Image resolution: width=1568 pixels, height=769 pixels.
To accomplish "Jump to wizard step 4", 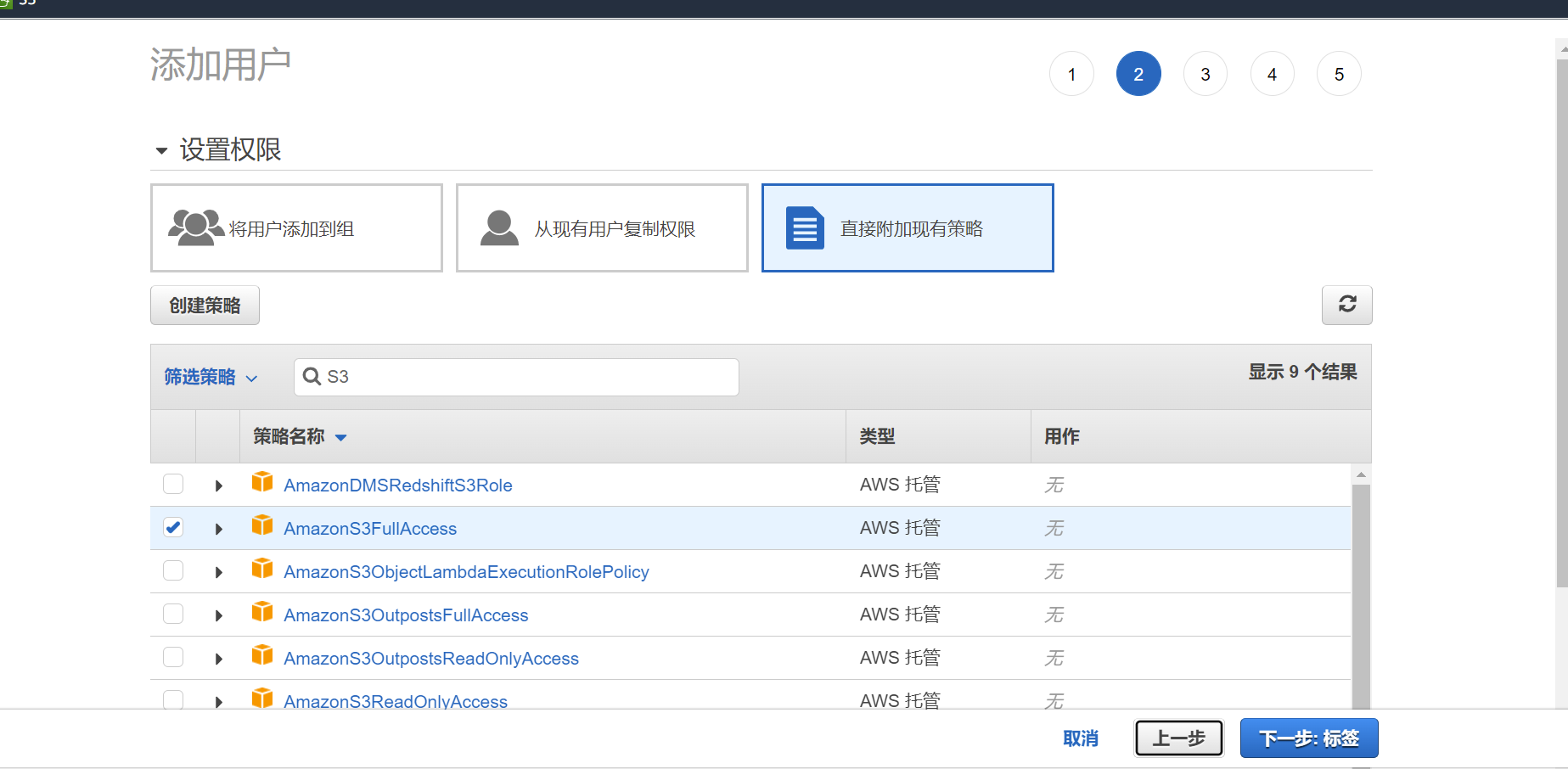I will coord(1273,74).
